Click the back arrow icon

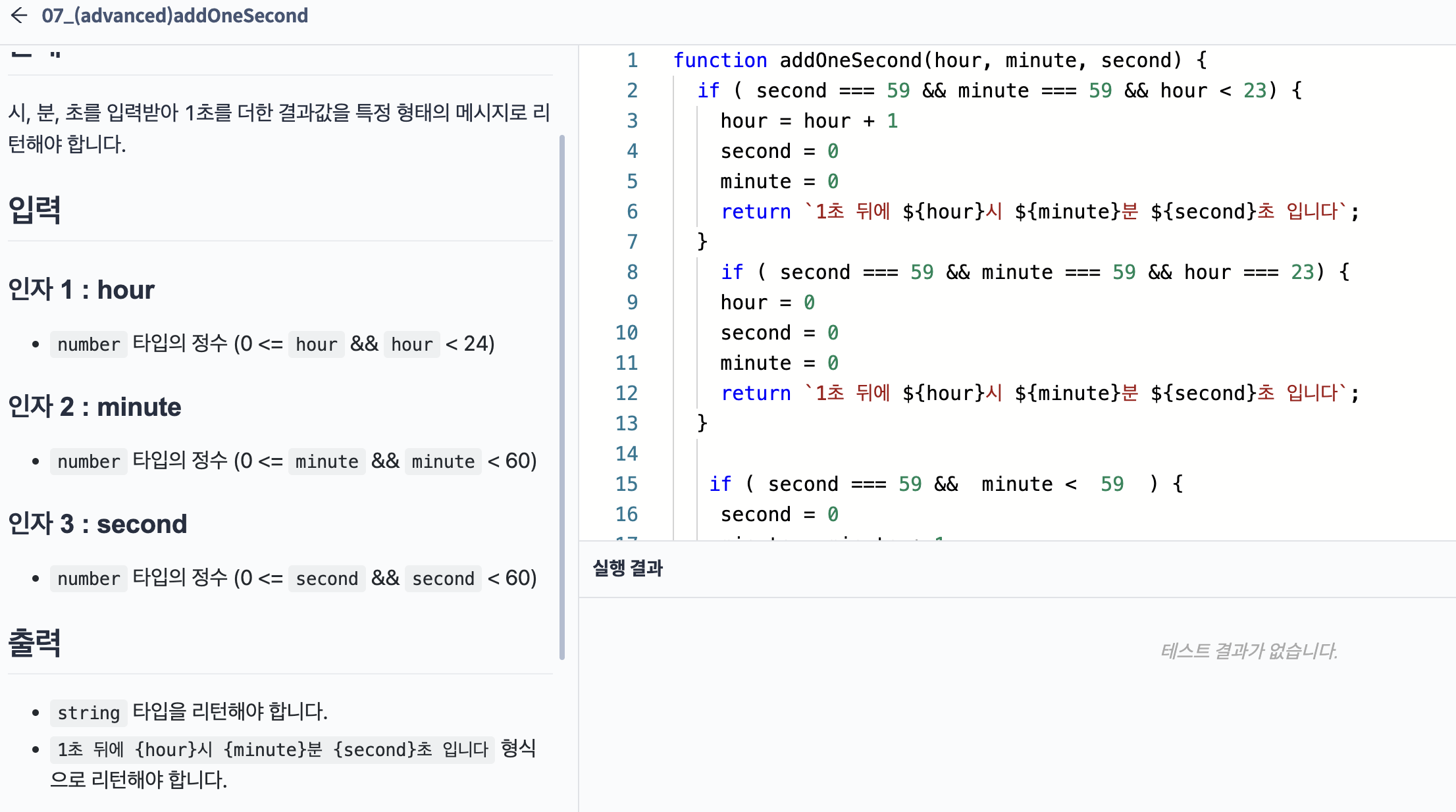click(x=19, y=16)
